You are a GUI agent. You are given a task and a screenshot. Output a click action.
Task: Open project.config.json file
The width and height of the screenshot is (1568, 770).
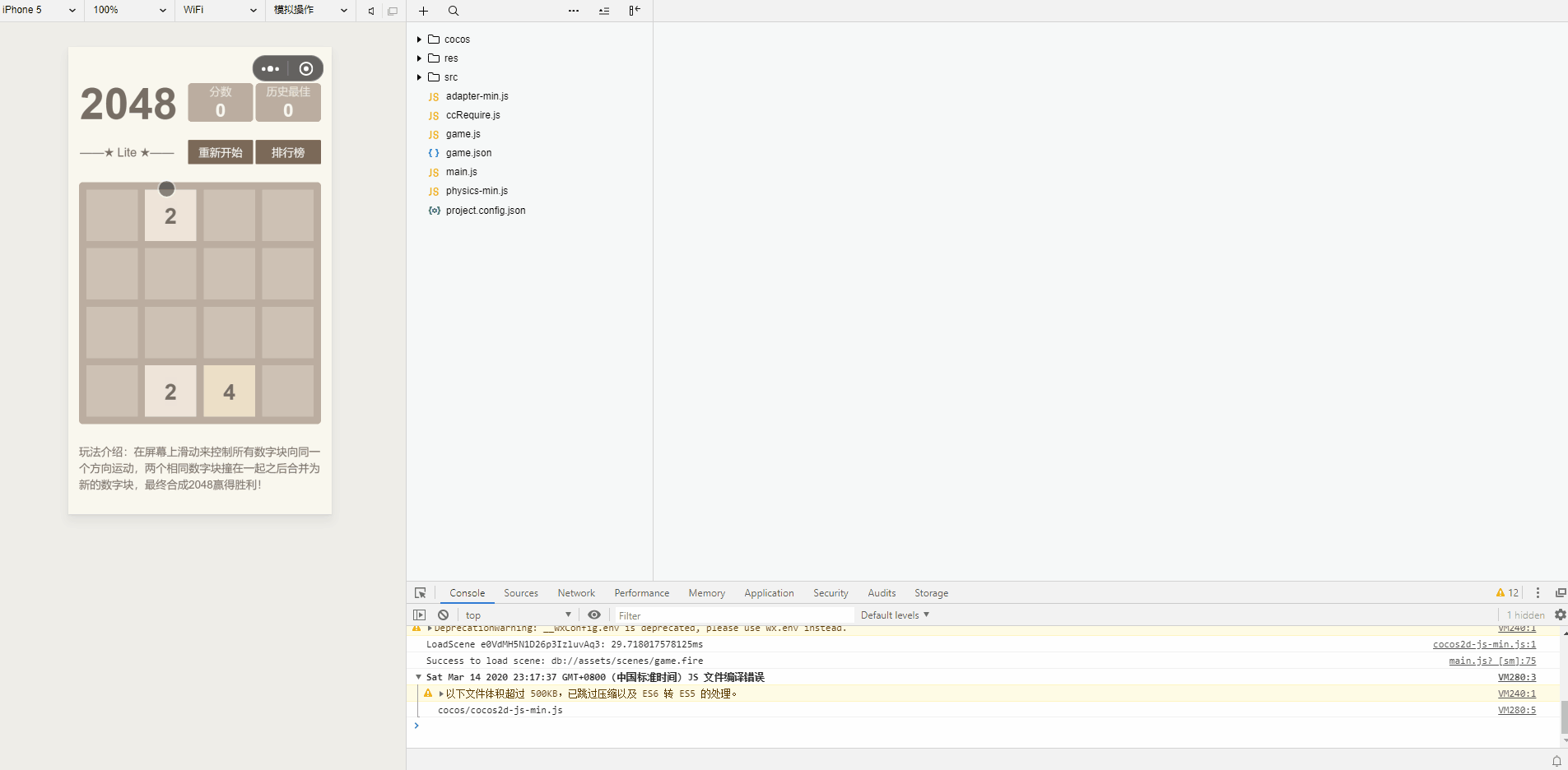(486, 211)
